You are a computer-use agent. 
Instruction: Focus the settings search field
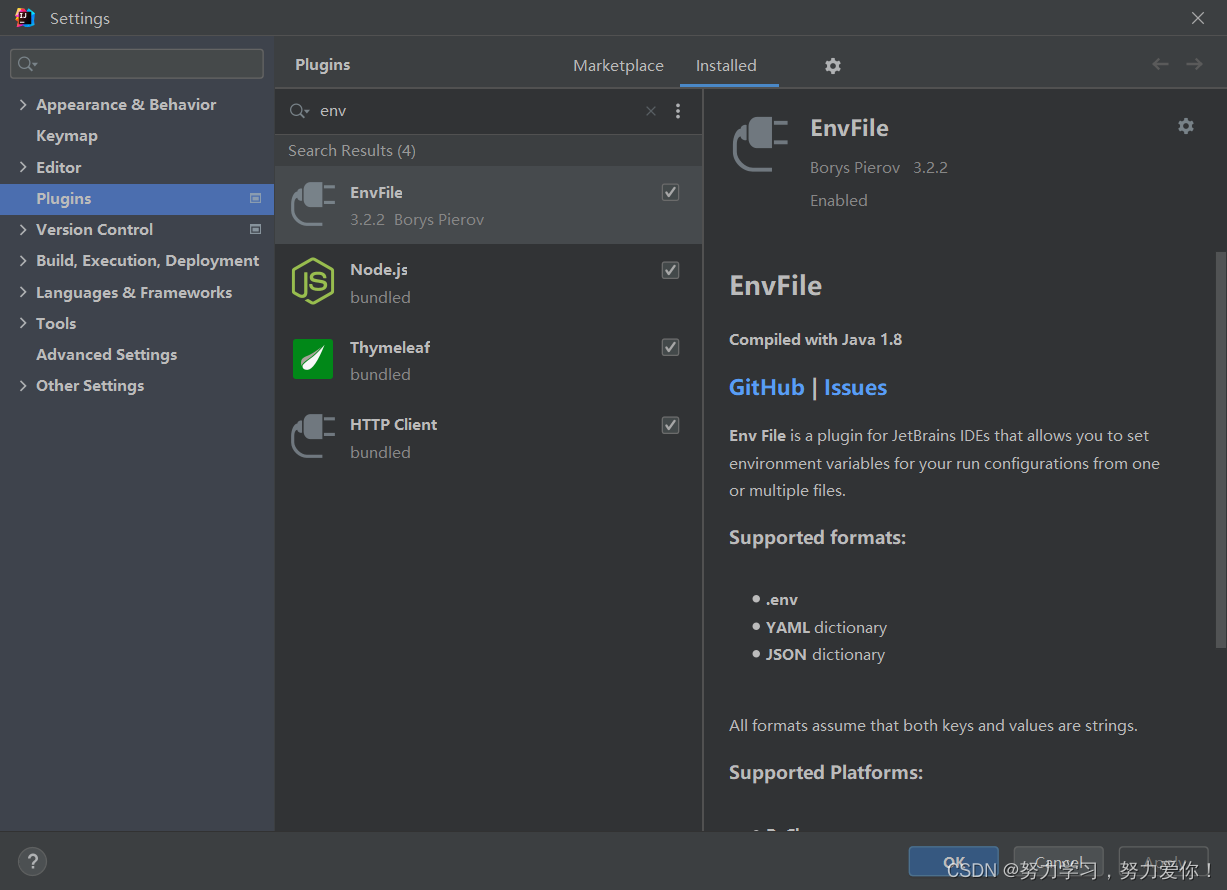coord(137,64)
